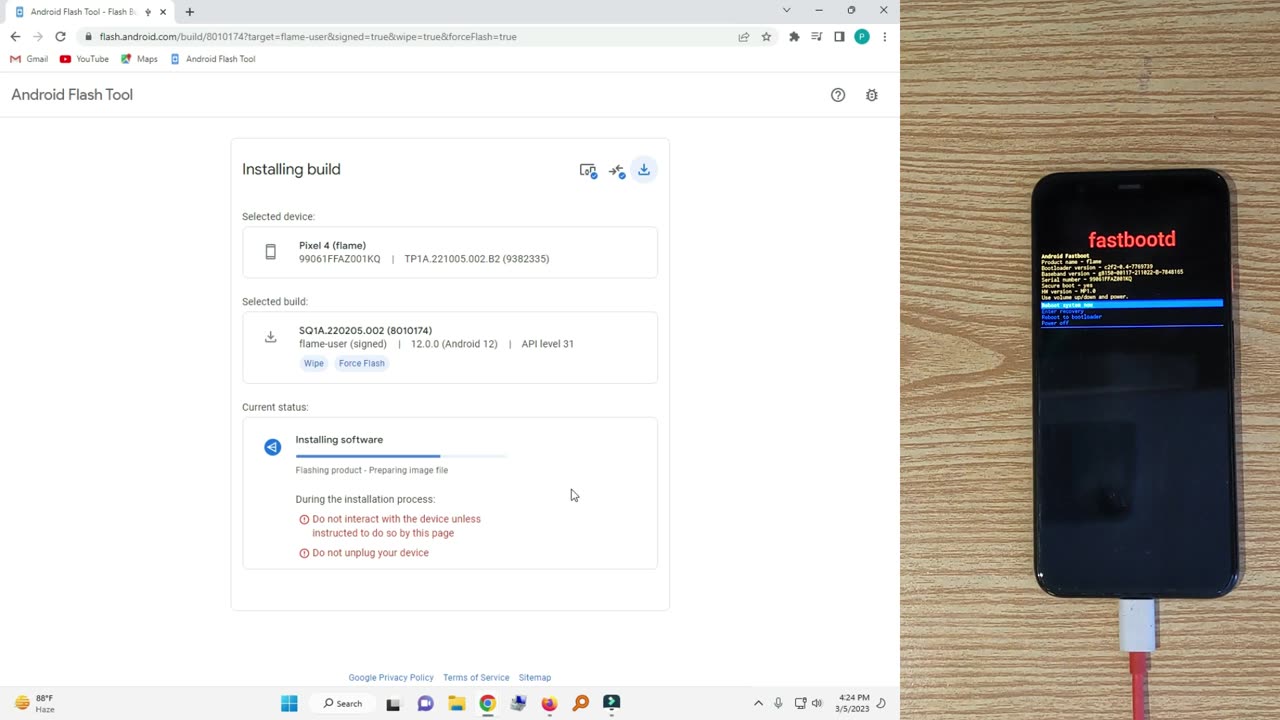Click the build selected step icon
The image size is (1280, 720).
616,170
